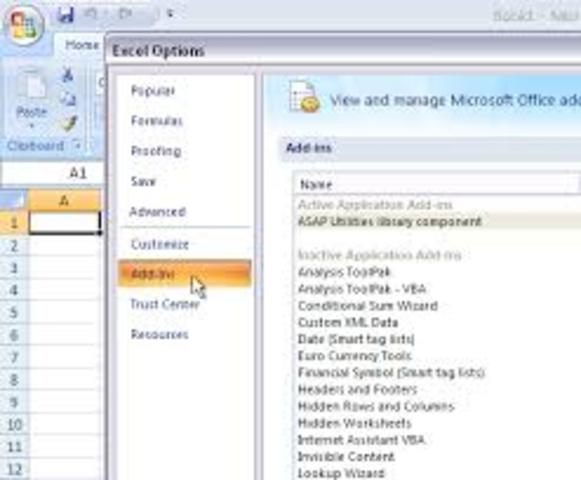The image size is (581, 480).
Task: Select row 5 header
Action: [x=14, y=312]
